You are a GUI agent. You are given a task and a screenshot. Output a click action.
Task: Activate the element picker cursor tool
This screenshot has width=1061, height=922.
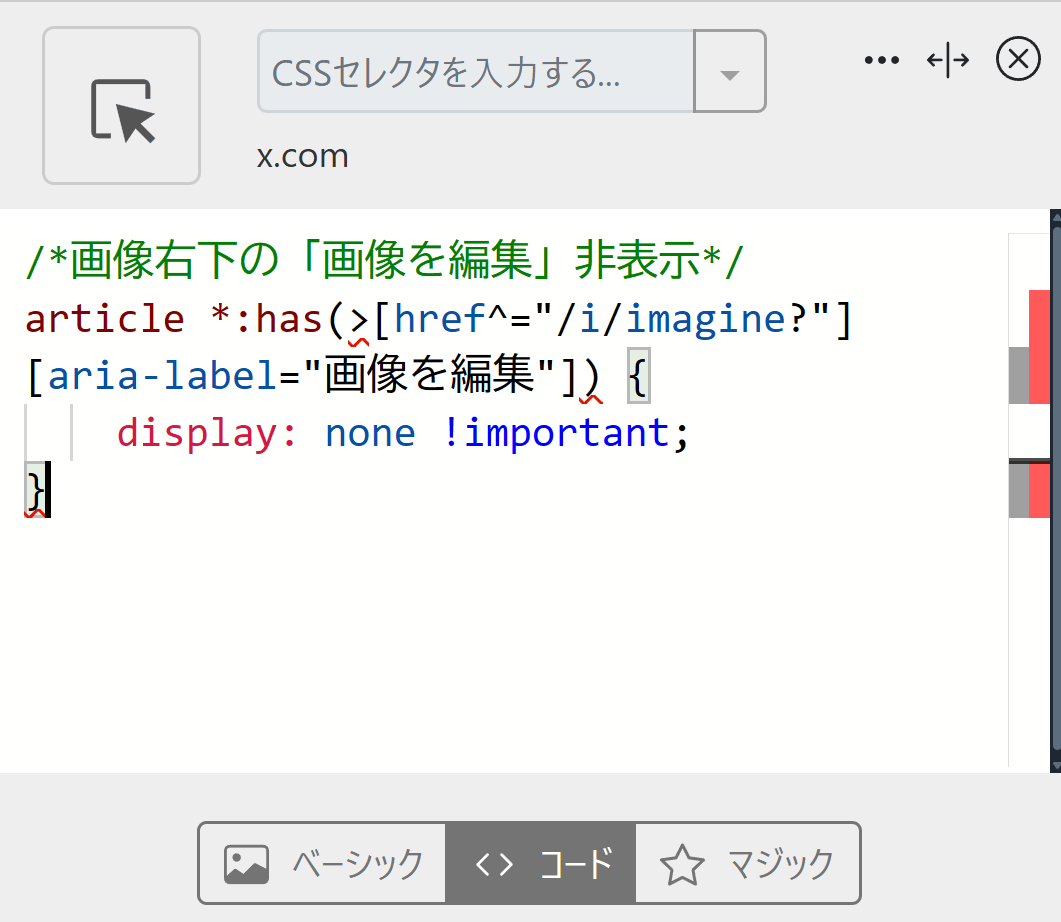(x=121, y=106)
